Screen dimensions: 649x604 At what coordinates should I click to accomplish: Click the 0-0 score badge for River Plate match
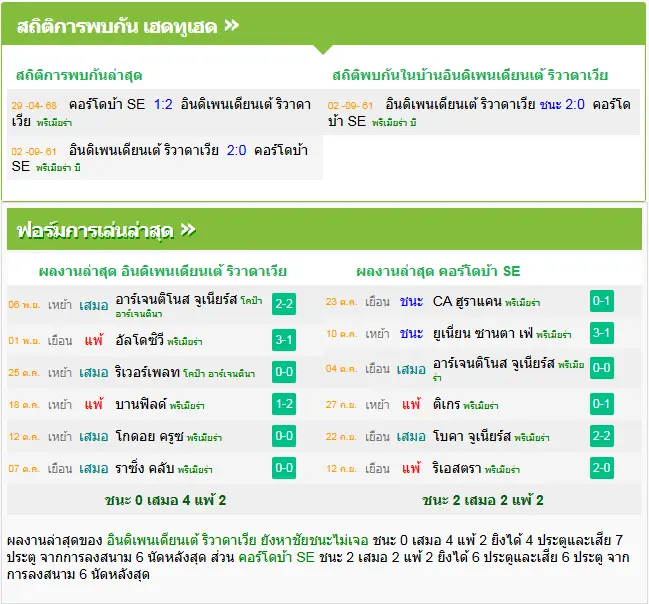click(284, 372)
